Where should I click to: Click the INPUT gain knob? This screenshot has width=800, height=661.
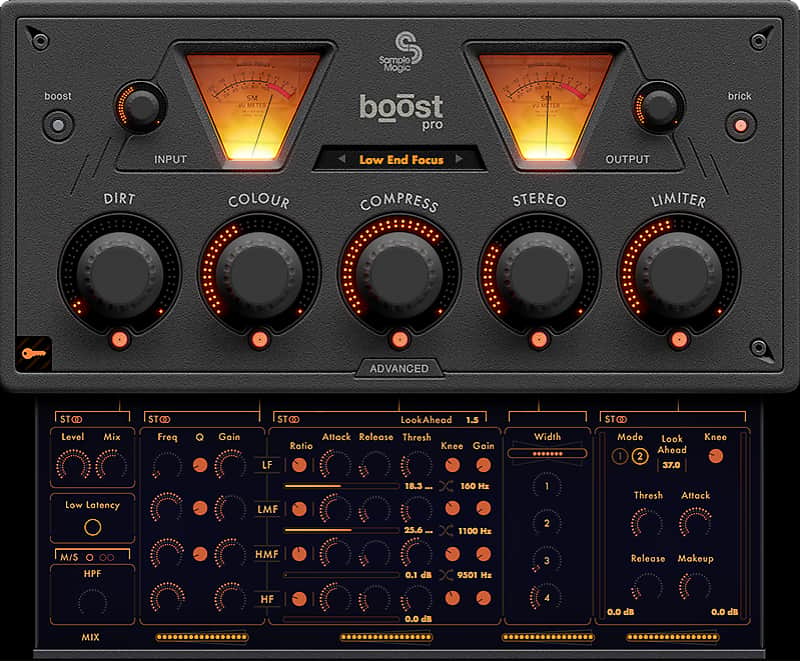click(x=142, y=107)
